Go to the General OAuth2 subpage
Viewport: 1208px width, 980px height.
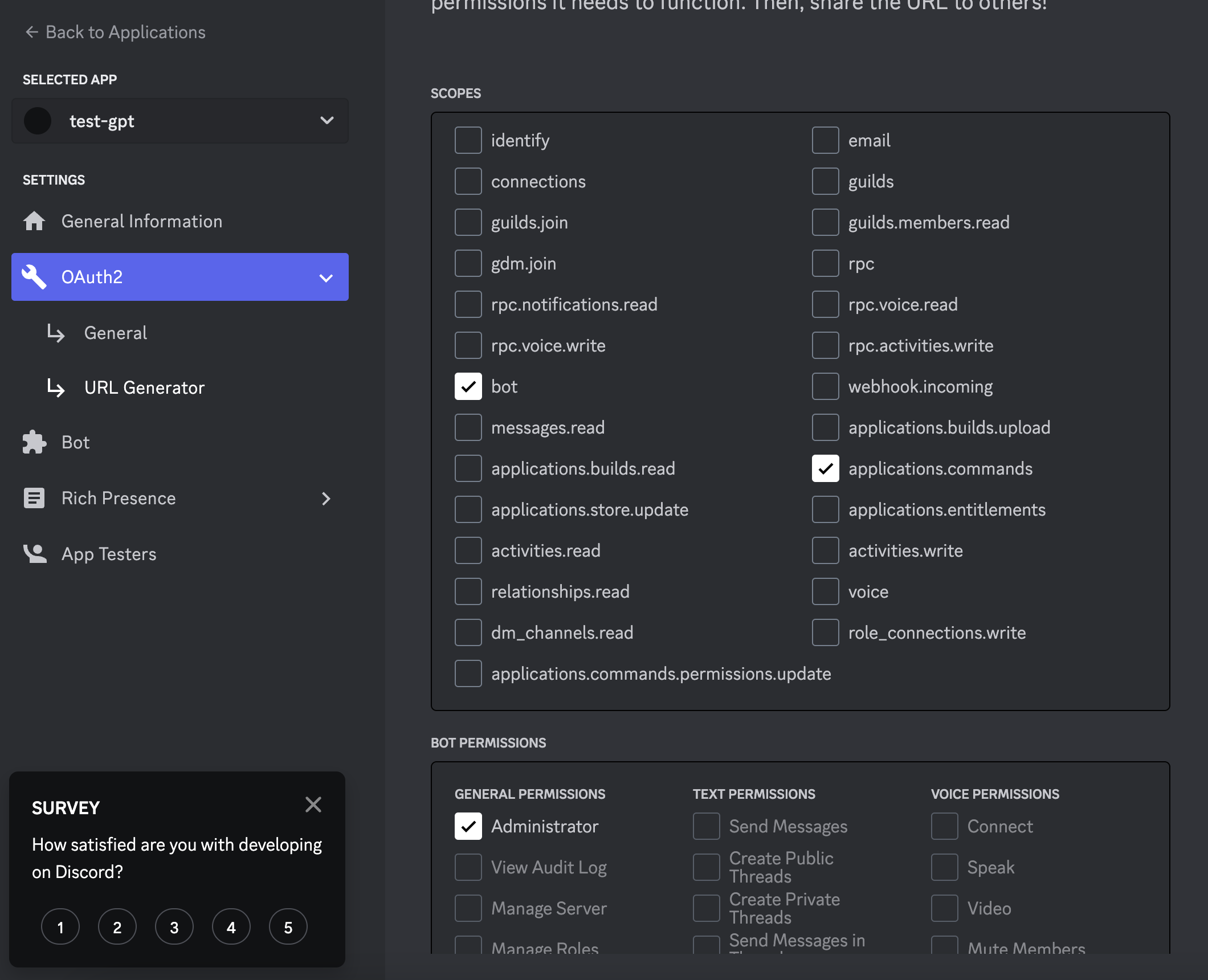[116, 333]
